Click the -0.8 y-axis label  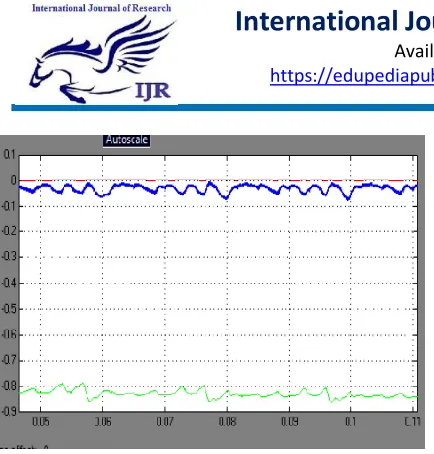9,386
